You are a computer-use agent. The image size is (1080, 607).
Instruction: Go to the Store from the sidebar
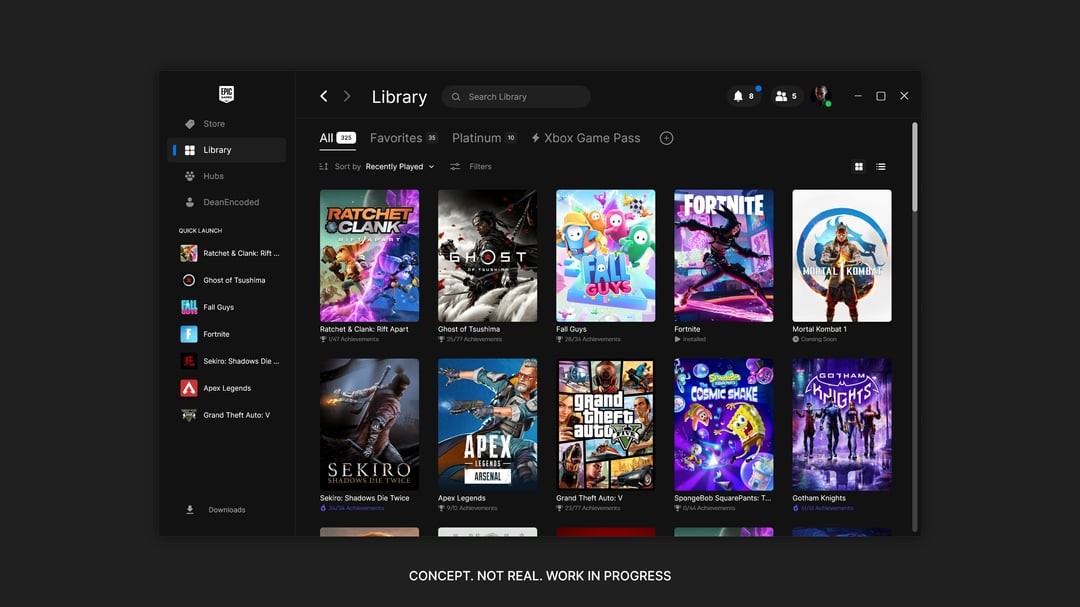(211, 123)
